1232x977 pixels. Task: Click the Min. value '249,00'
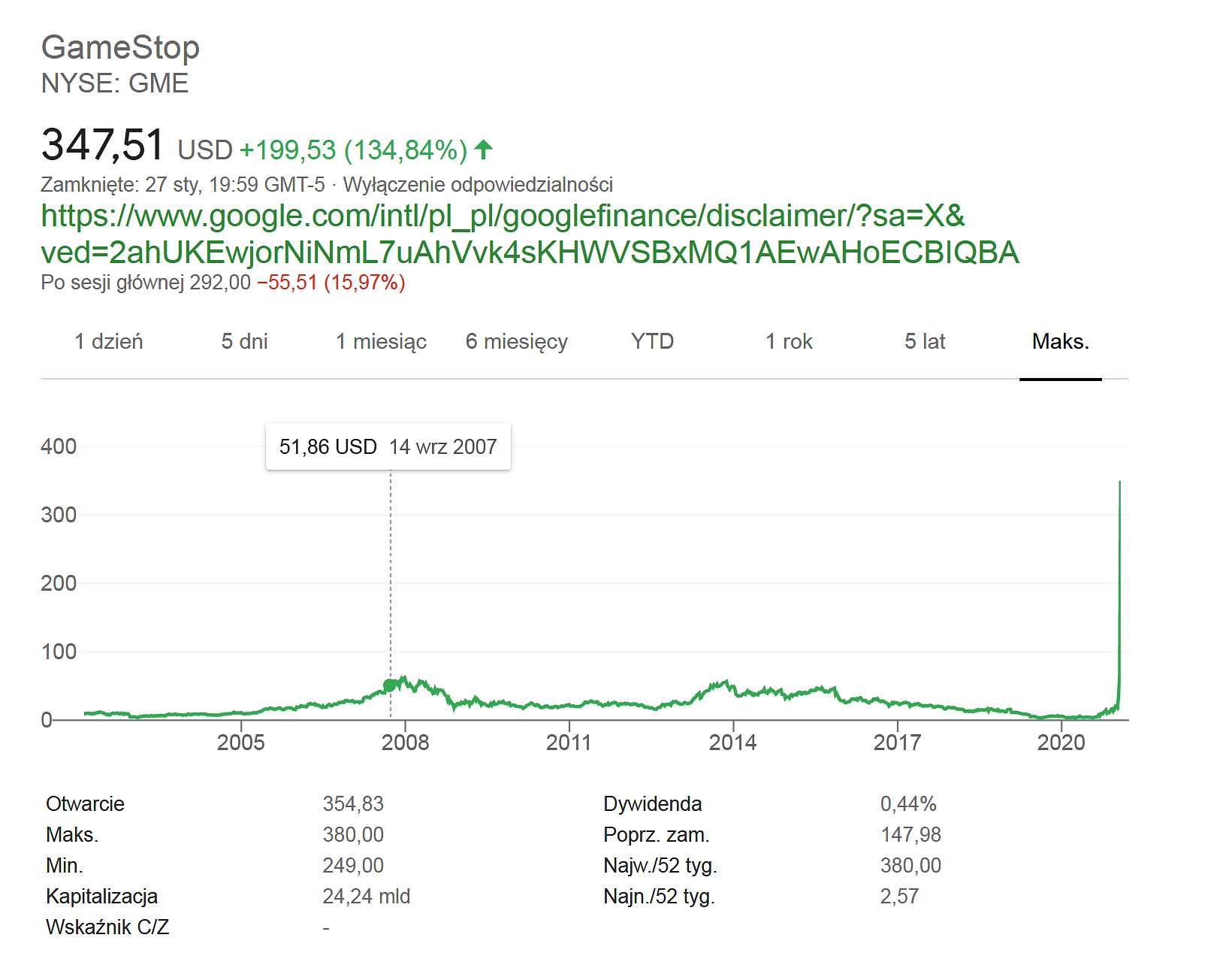[x=353, y=866]
